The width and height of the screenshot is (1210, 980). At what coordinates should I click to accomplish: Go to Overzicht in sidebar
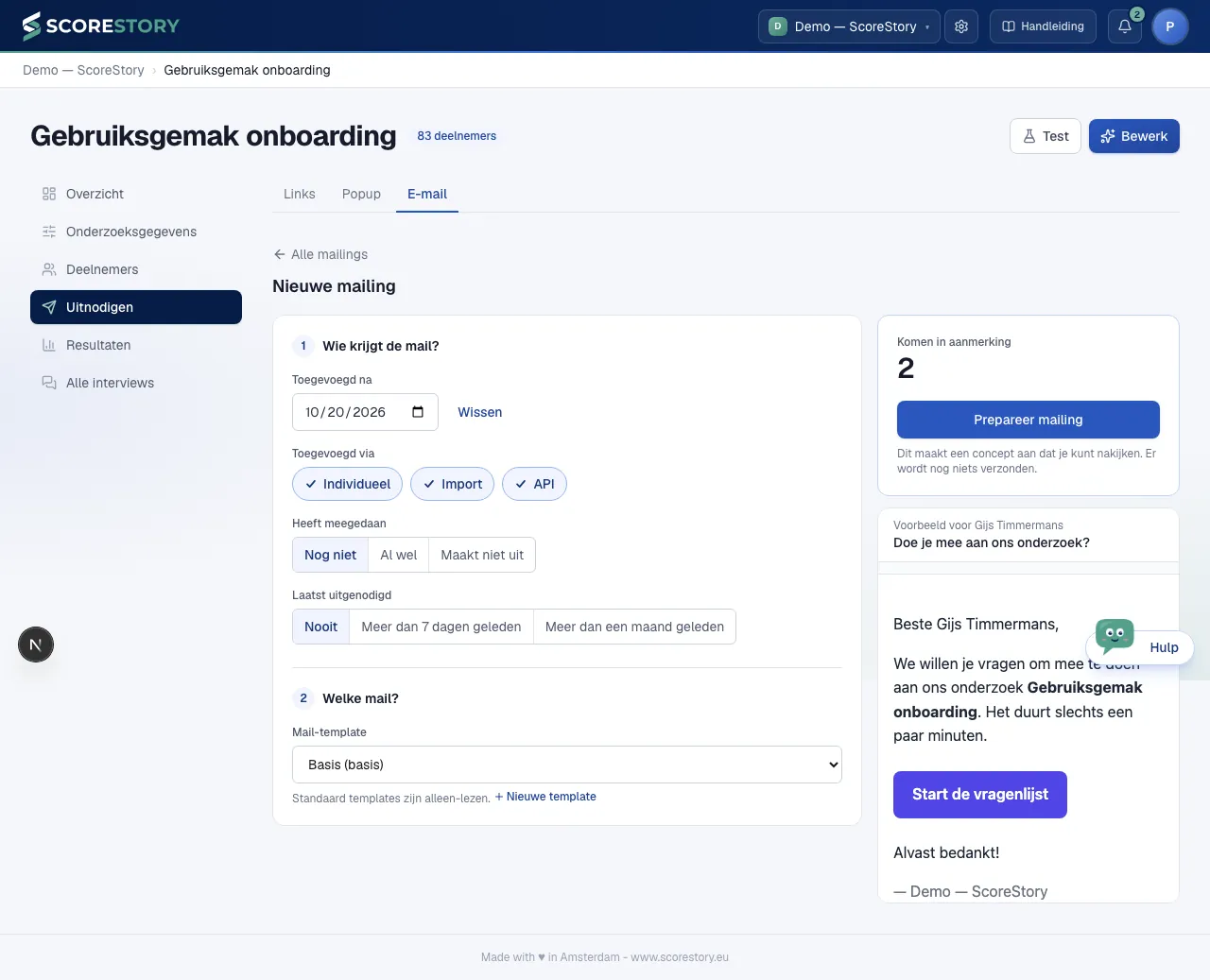coord(136,194)
